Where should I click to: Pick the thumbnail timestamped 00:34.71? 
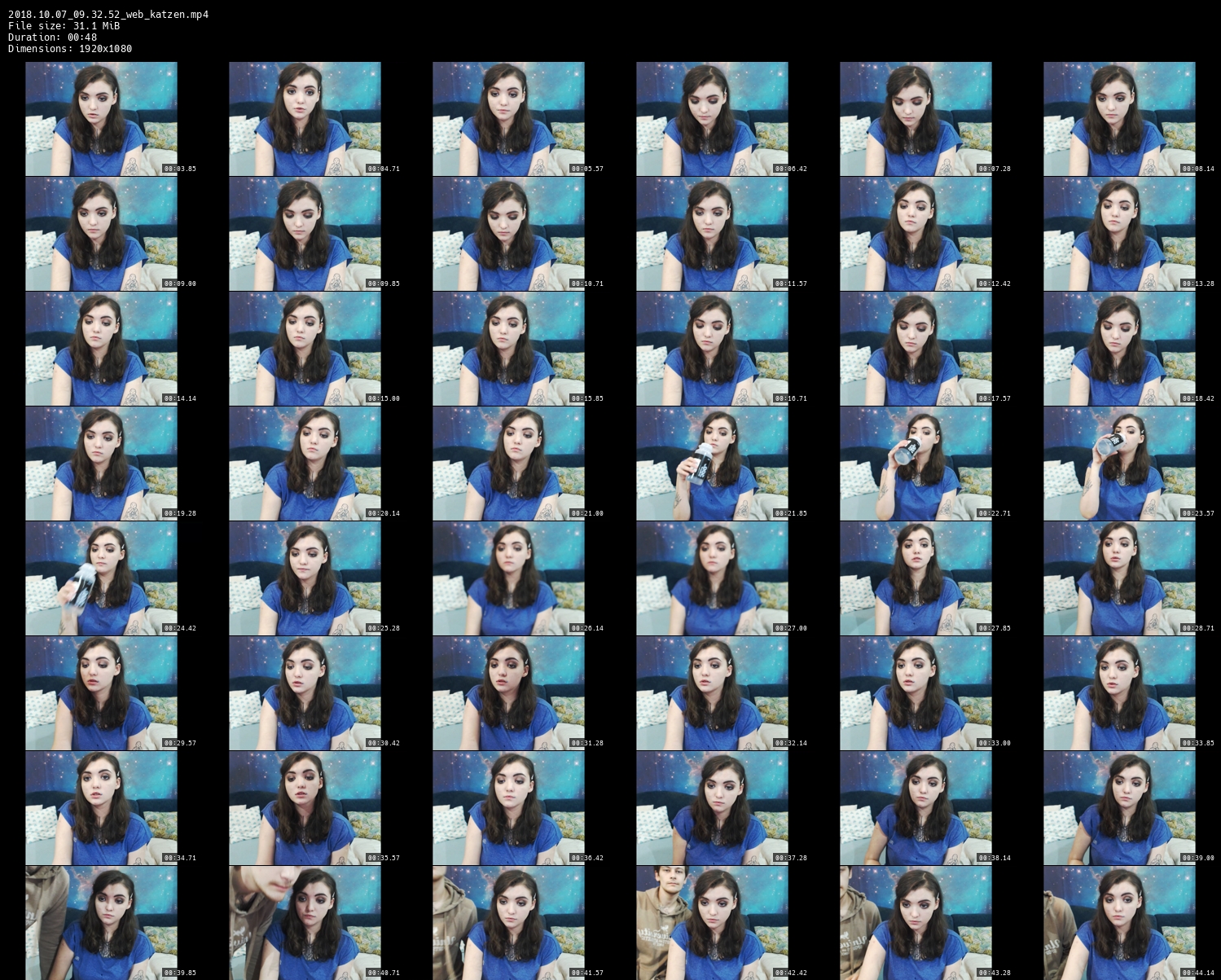point(101,808)
